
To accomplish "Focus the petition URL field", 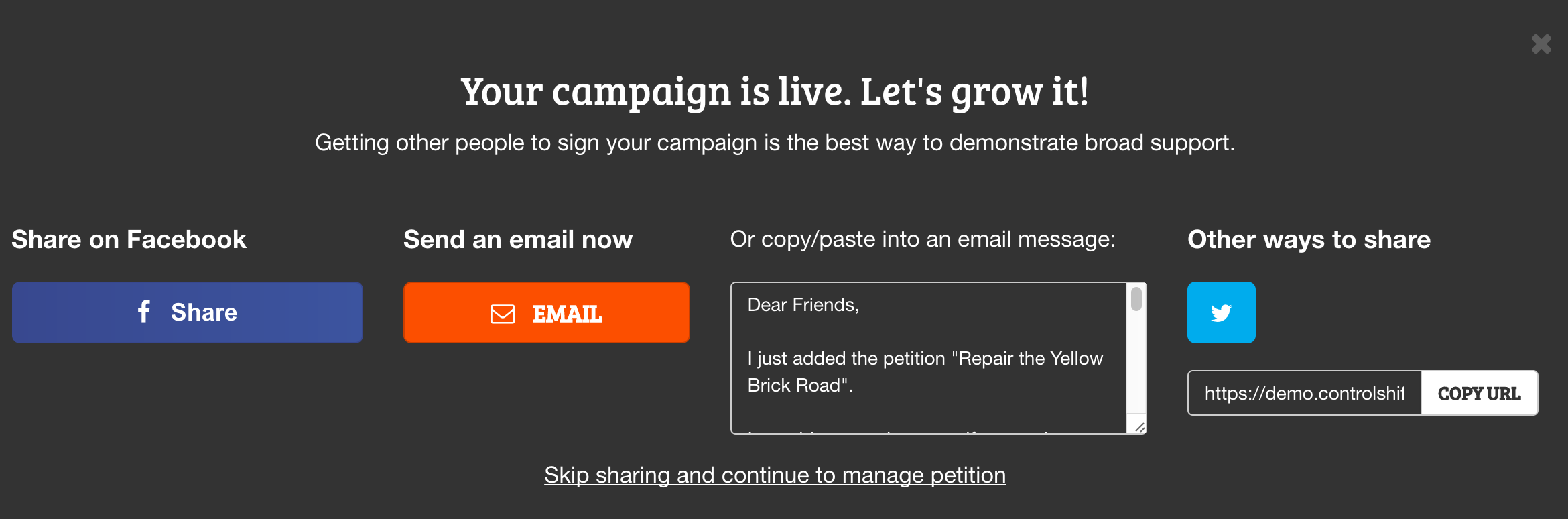I will 1304,393.
